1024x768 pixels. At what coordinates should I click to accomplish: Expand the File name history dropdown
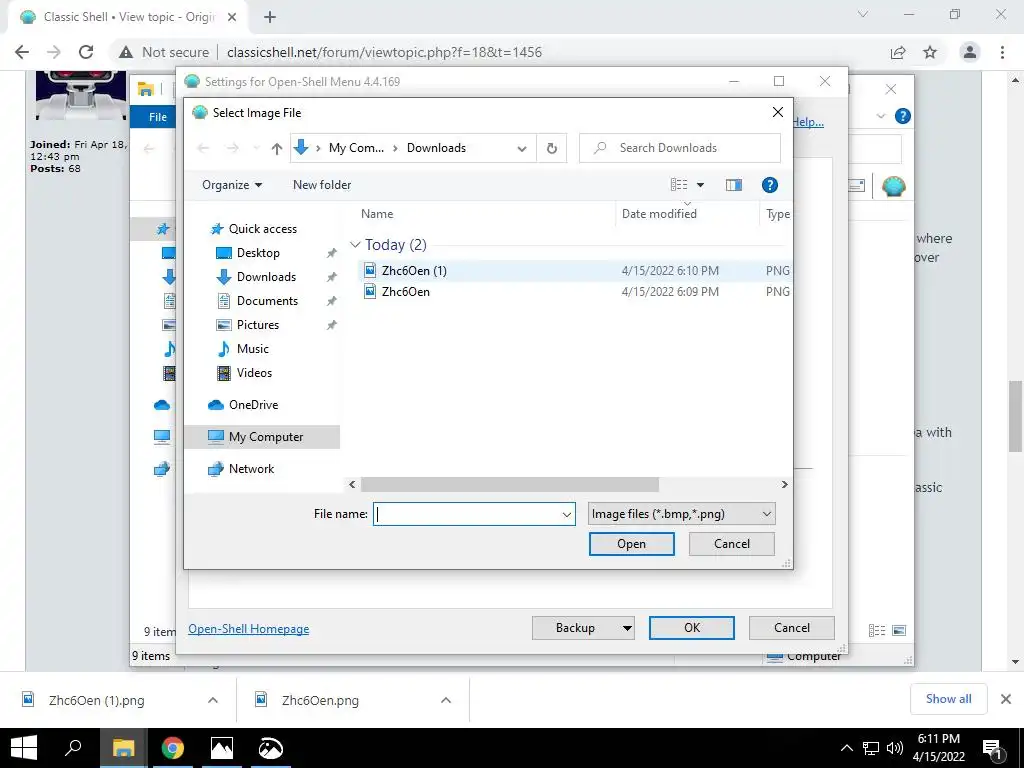(x=567, y=515)
